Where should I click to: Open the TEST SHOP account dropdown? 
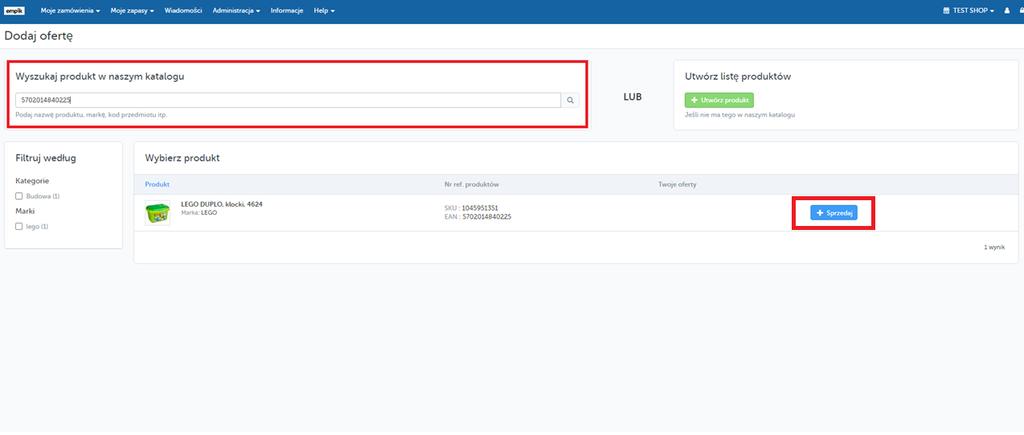click(x=969, y=11)
